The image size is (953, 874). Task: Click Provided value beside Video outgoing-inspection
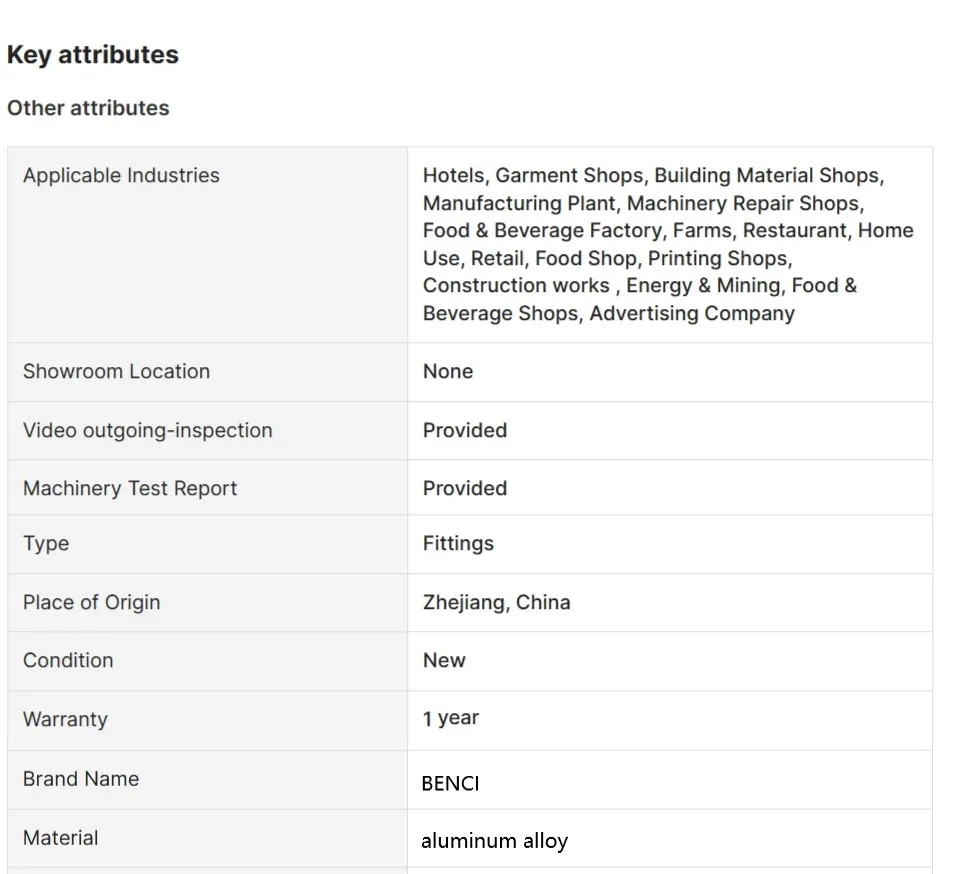(x=465, y=430)
